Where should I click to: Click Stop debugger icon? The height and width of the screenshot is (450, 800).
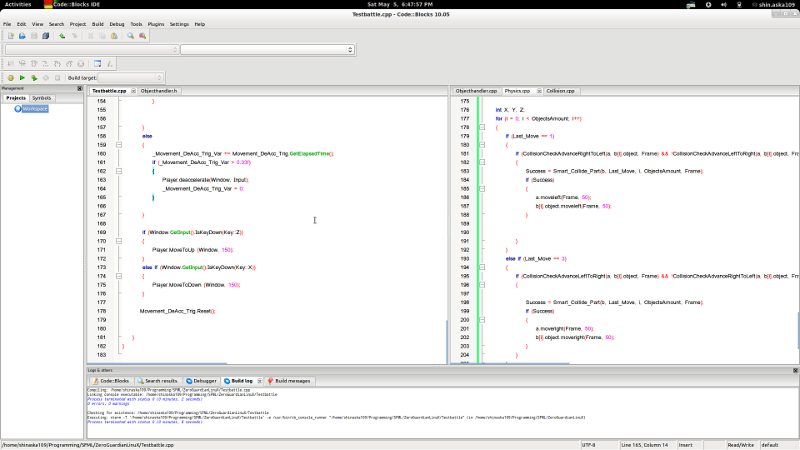(x=81, y=64)
